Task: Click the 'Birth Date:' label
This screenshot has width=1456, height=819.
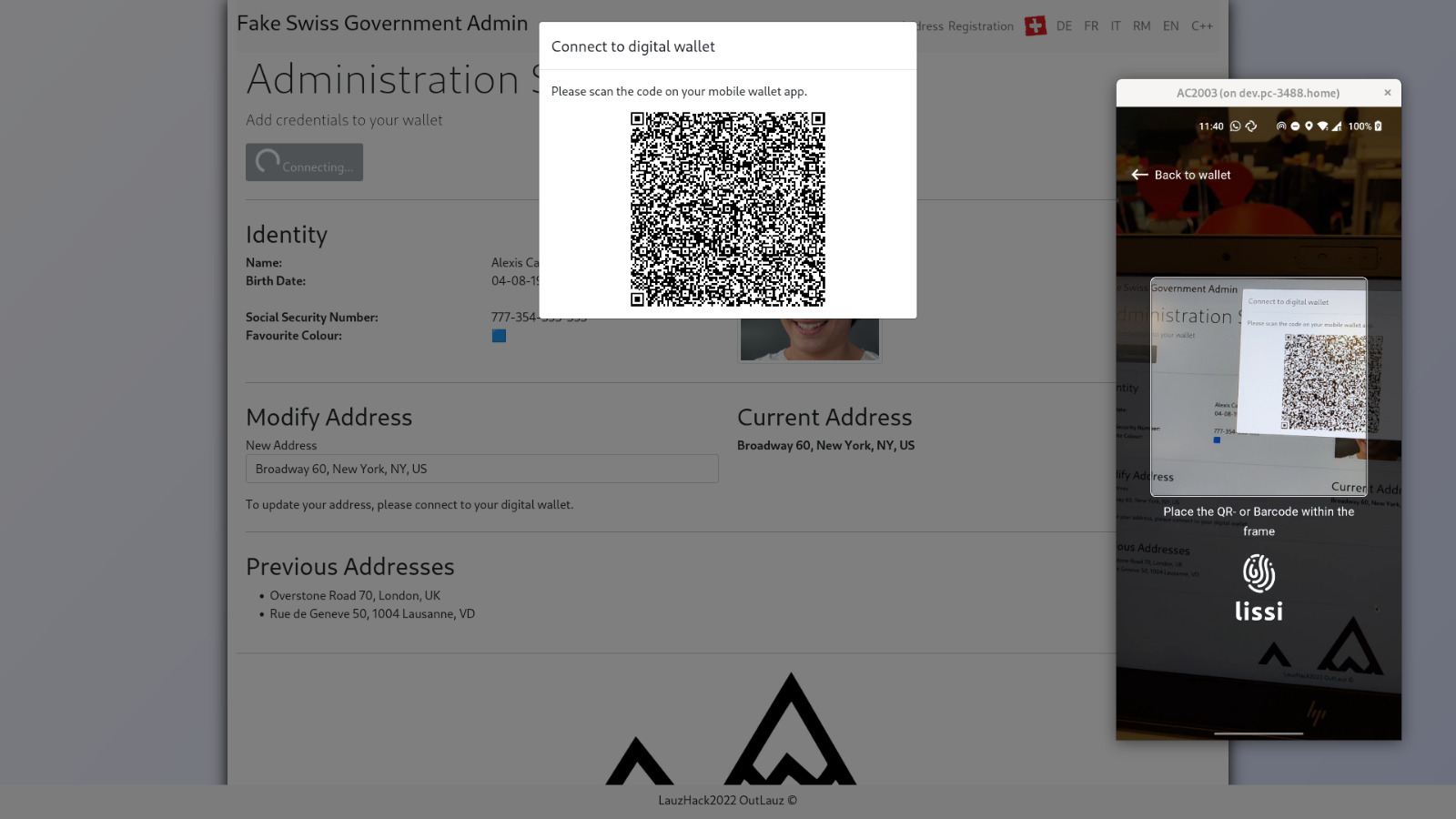Action: point(276,281)
